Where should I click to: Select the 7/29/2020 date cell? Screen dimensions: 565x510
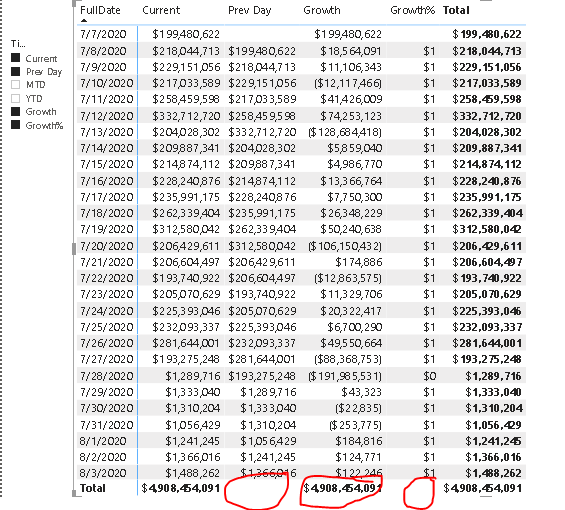(107, 392)
